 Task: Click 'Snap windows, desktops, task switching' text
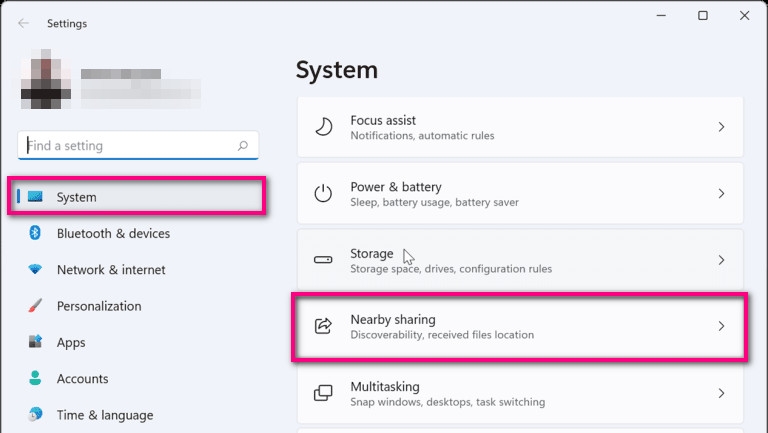coord(448,402)
